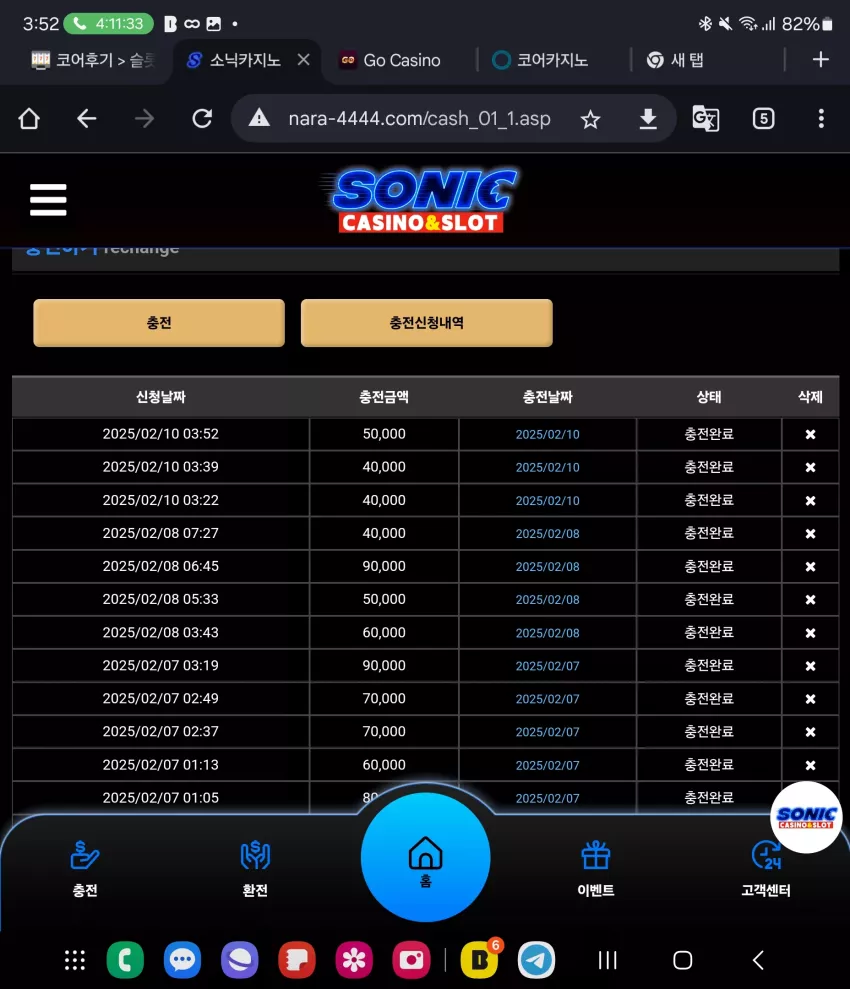Select the 소닉카지노 tab
This screenshot has width=850, height=989.
click(234, 61)
